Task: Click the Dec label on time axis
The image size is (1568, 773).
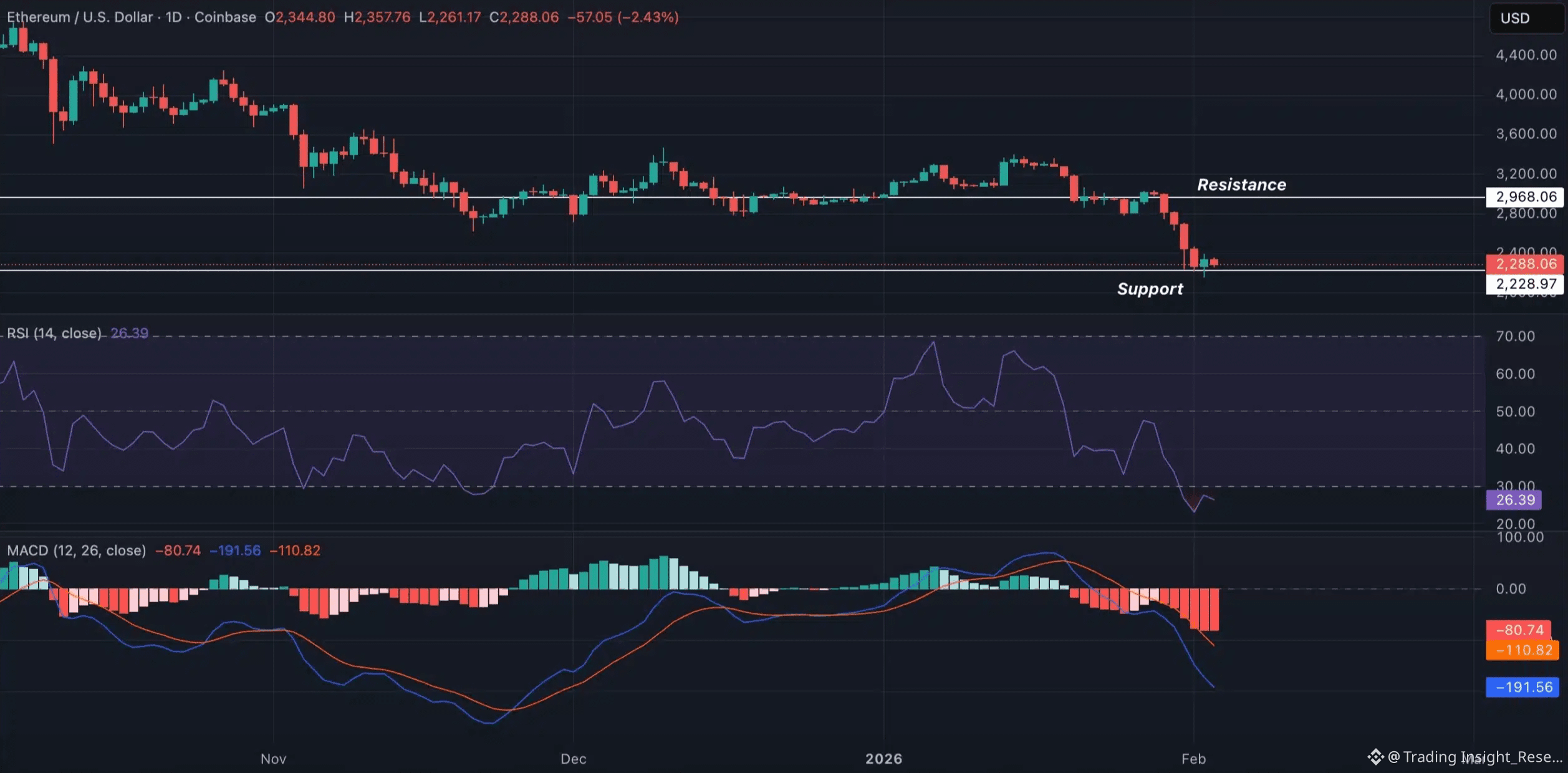Action: coord(573,759)
